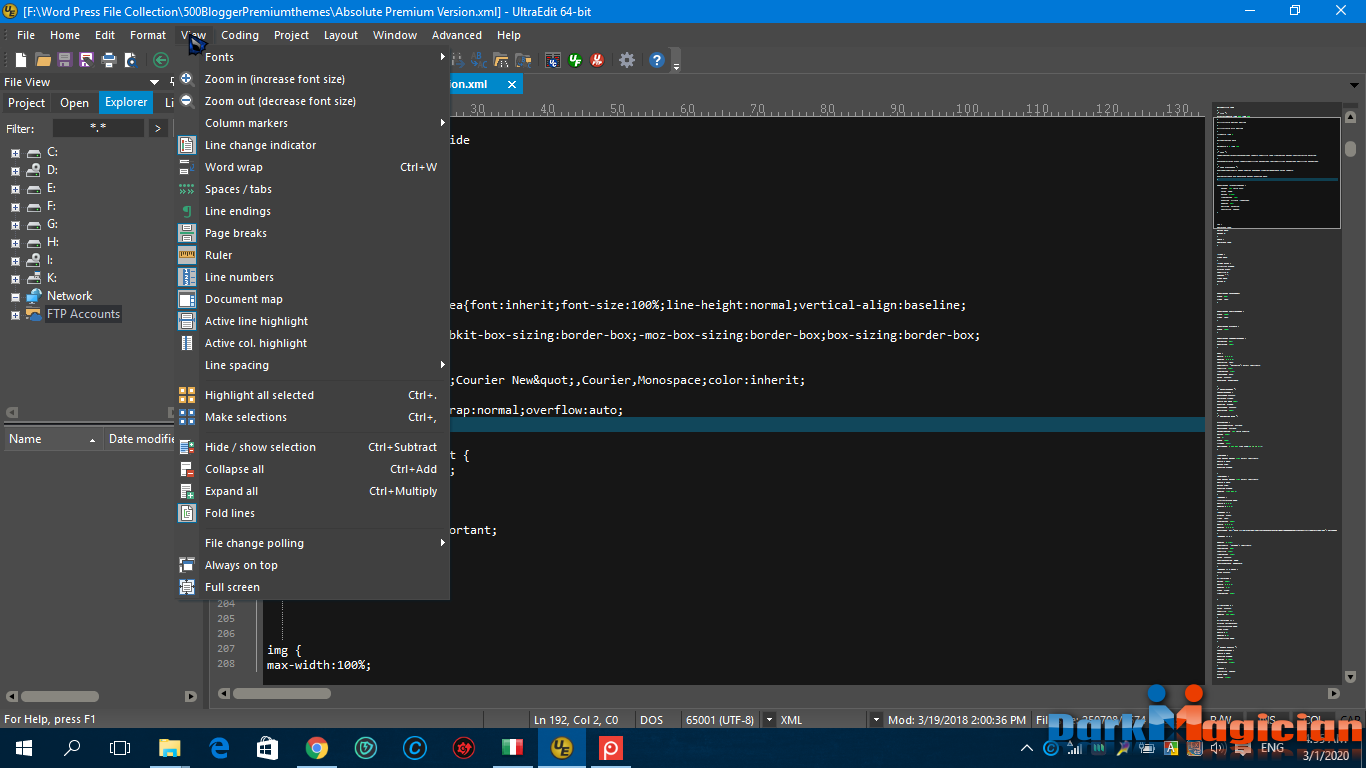
Task: Switch to the Open tab in File View
Action: [75, 103]
